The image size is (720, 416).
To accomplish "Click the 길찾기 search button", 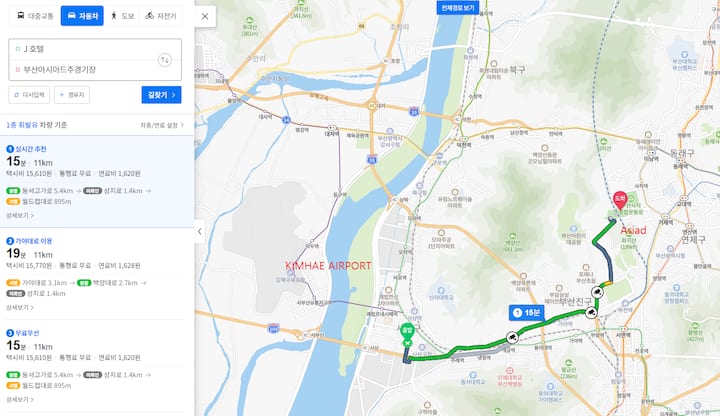I will pos(161,95).
